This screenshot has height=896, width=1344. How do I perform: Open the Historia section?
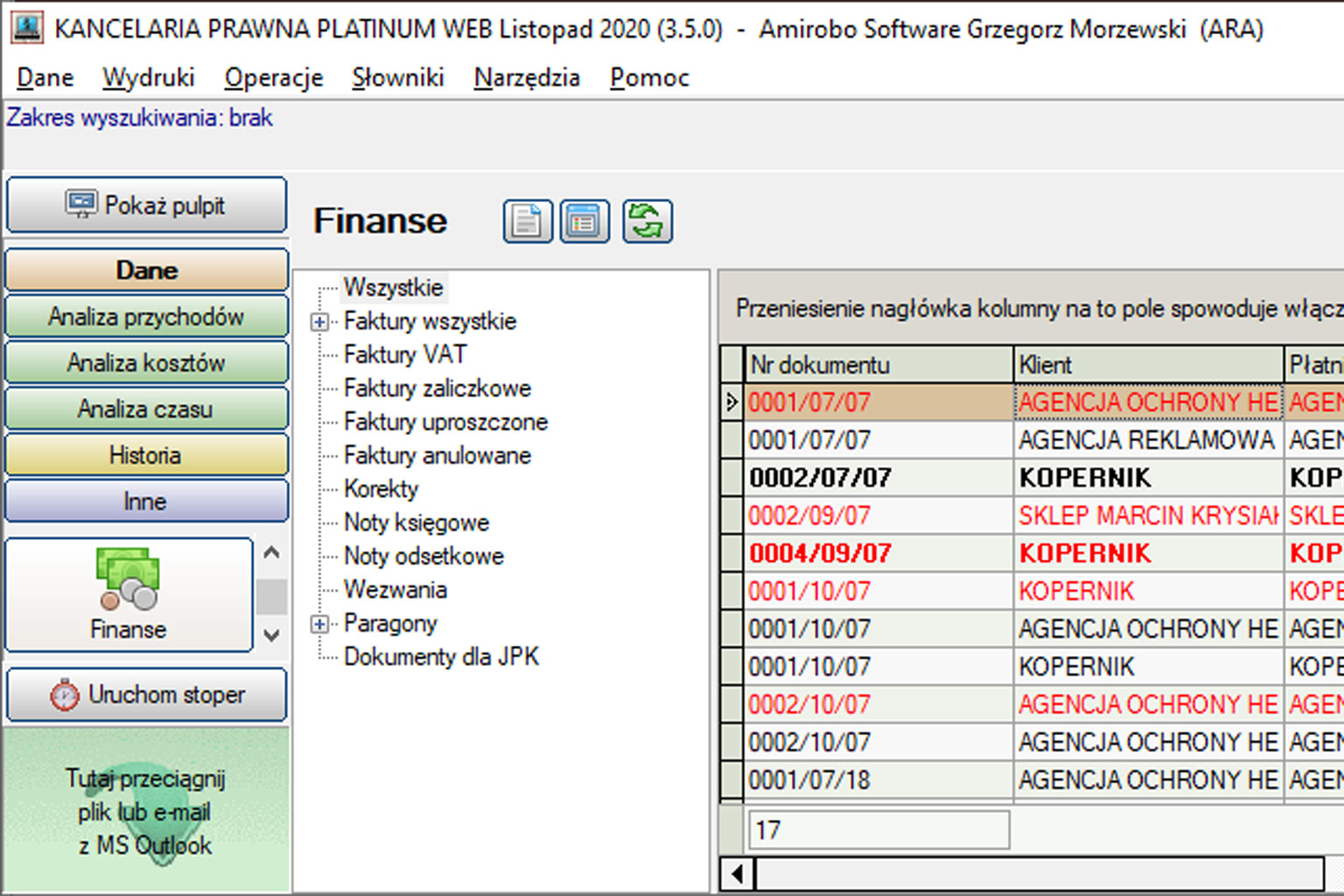[146, 455]
